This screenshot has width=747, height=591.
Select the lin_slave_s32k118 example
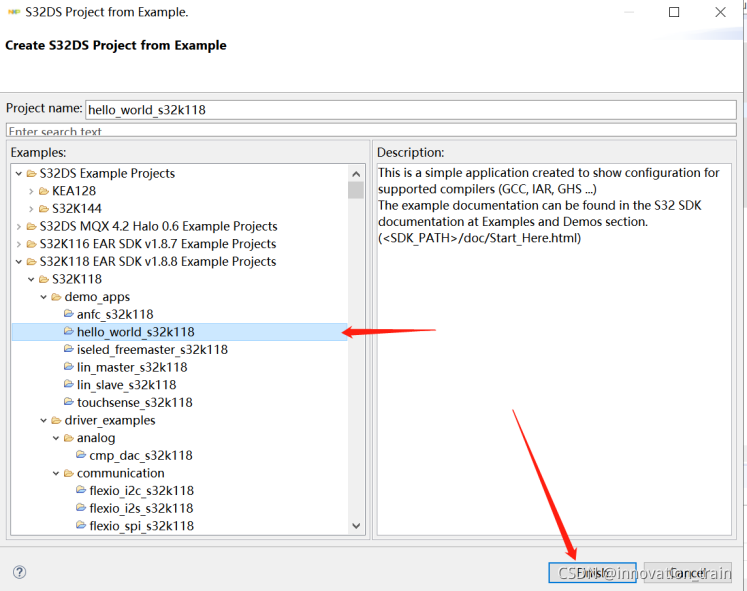click(126, 385)
